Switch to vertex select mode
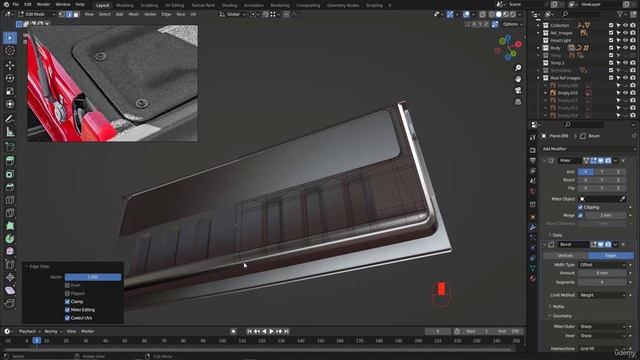Image resolution: width=640 pixels, height=360 pixels. [62, 14]
